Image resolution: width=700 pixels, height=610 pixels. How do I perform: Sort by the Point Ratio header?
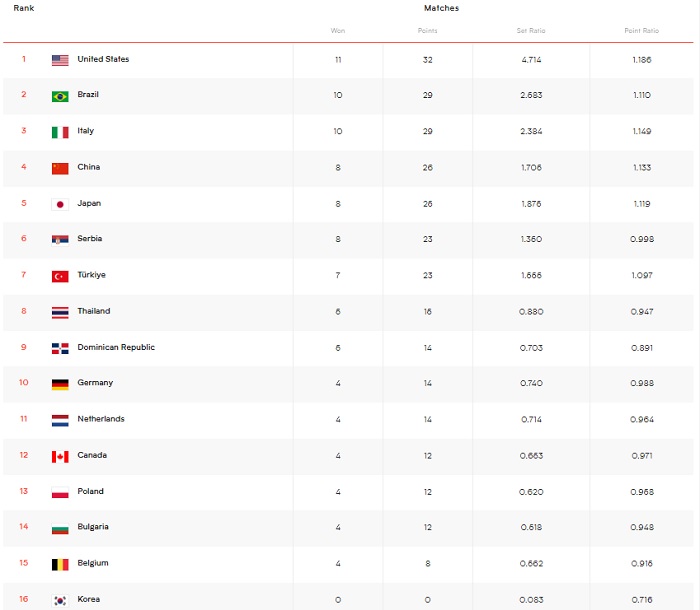click(x=642, y=31)
